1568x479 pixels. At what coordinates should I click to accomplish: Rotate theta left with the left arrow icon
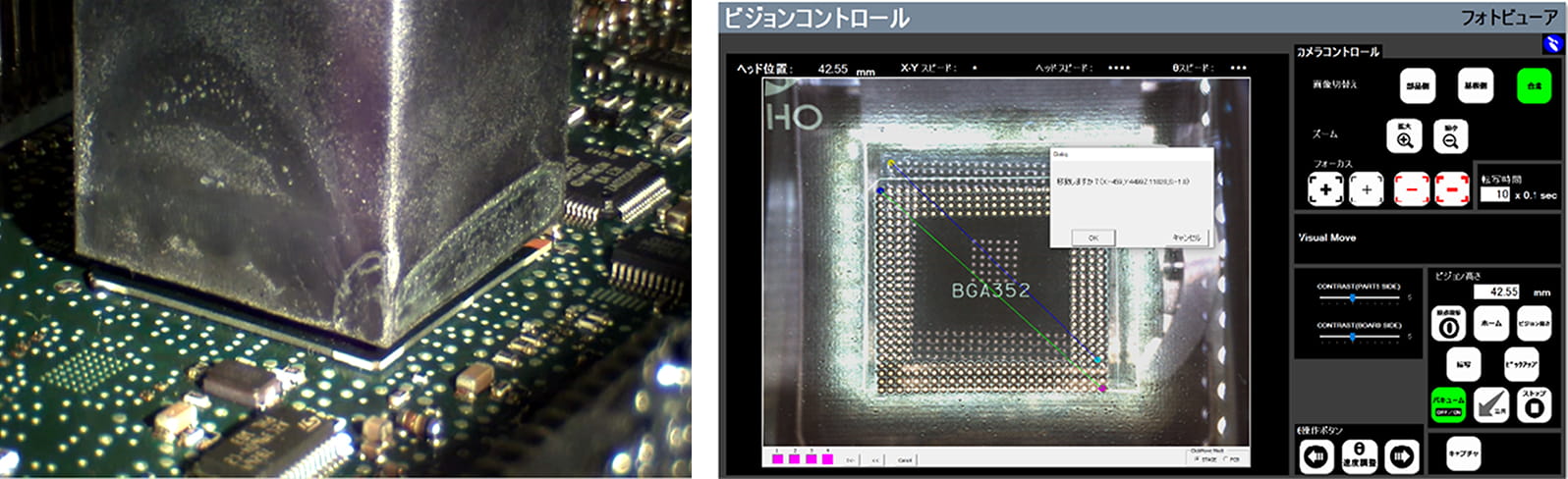point(1316,456)
